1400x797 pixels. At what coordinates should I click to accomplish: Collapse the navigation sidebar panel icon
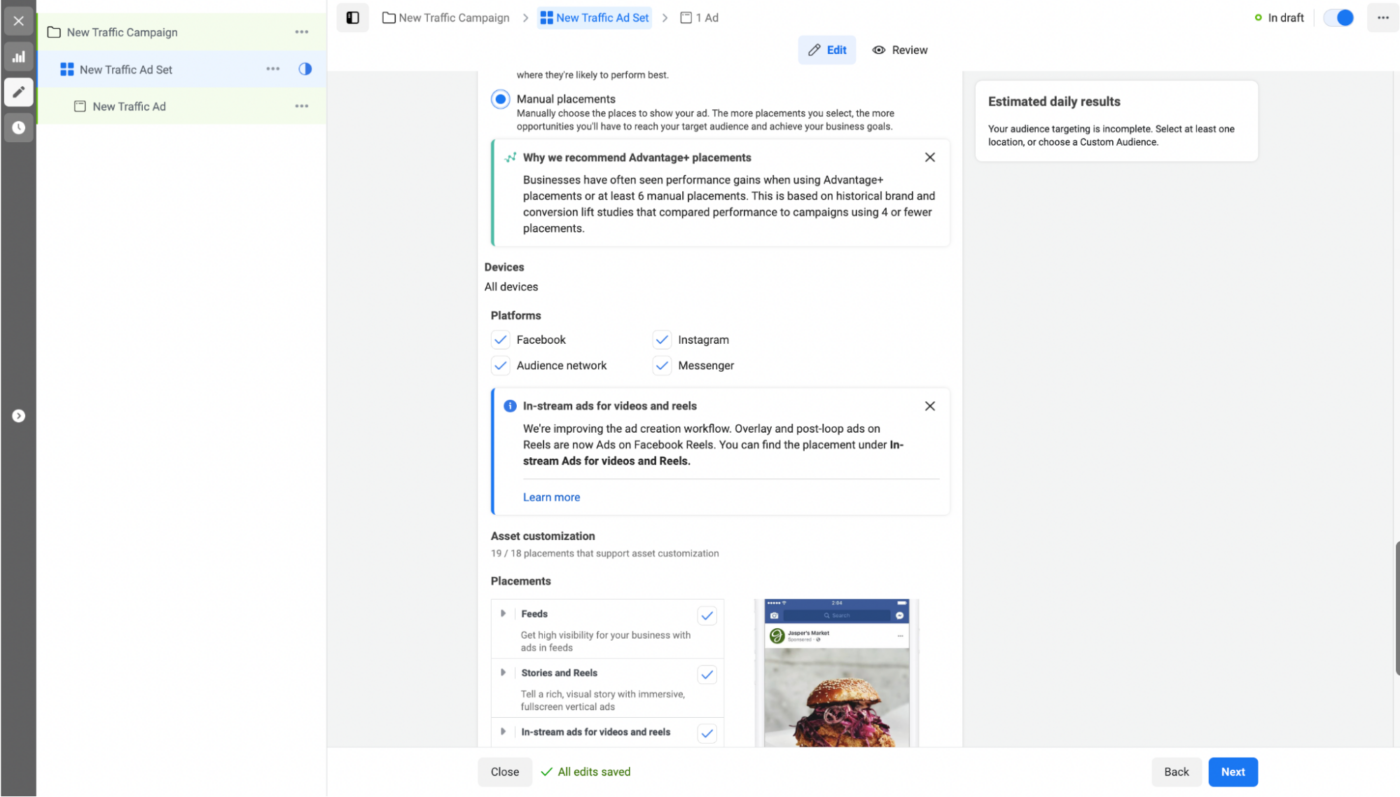pos(353,17)
